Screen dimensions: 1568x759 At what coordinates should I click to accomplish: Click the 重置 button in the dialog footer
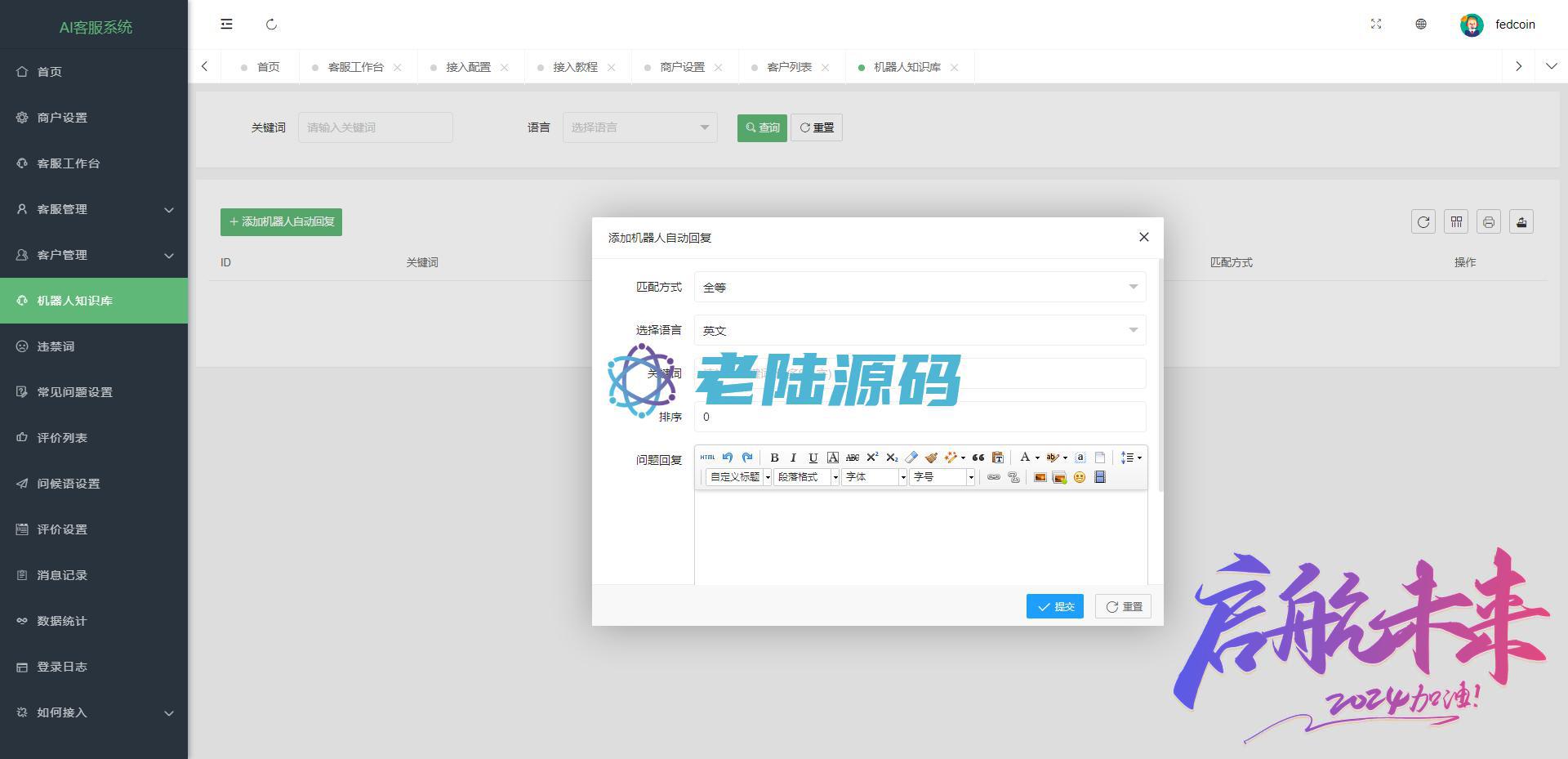click(x=1123, y=606)
